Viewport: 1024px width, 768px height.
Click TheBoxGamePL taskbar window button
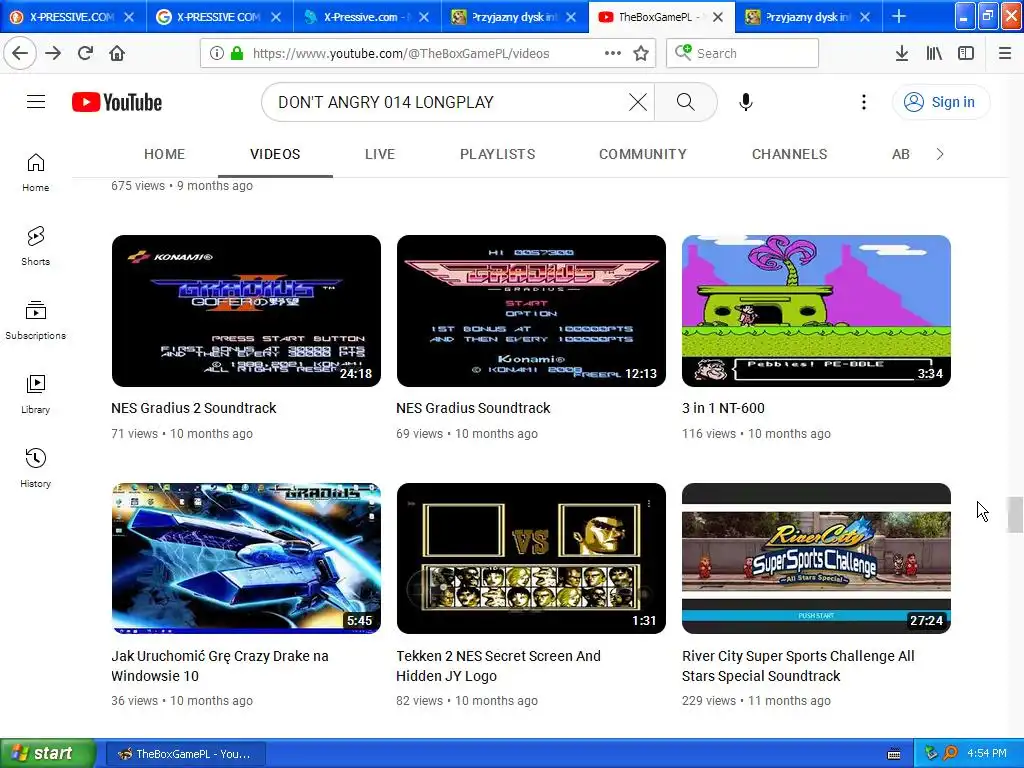tap(185, 754)
